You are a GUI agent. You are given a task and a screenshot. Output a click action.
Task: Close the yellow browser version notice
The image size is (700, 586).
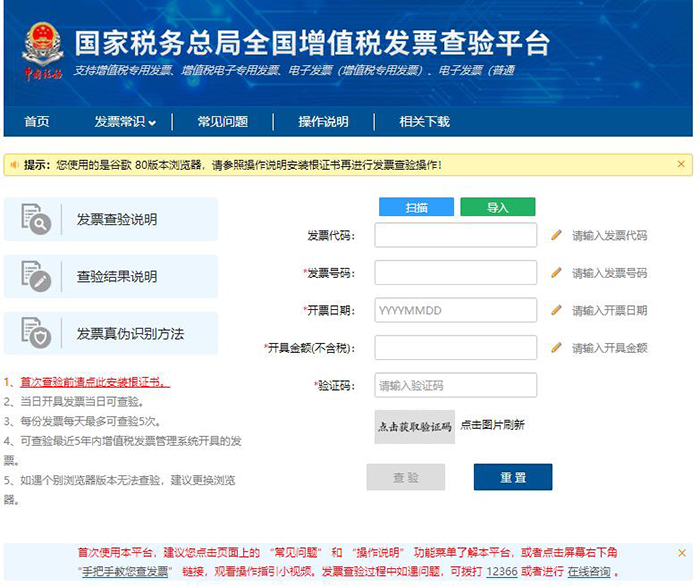[x=681, y=164]
